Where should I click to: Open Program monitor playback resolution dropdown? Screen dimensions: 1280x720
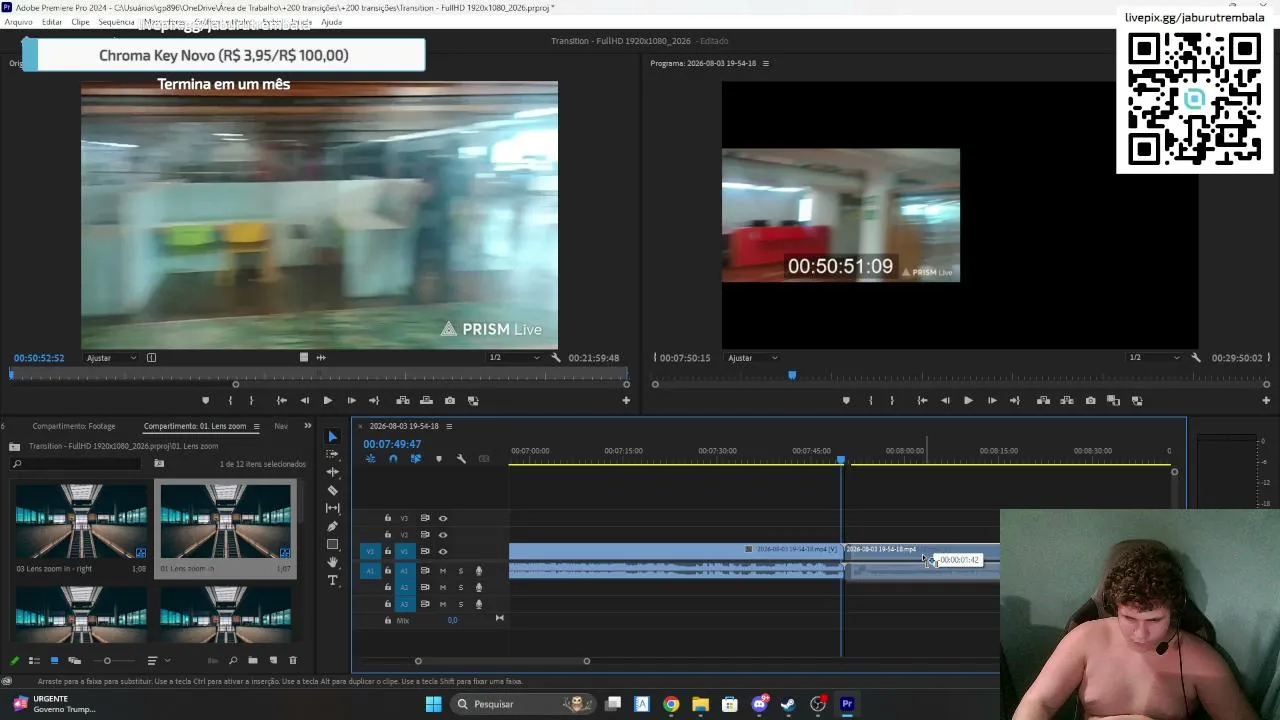tap(1155, 358)
